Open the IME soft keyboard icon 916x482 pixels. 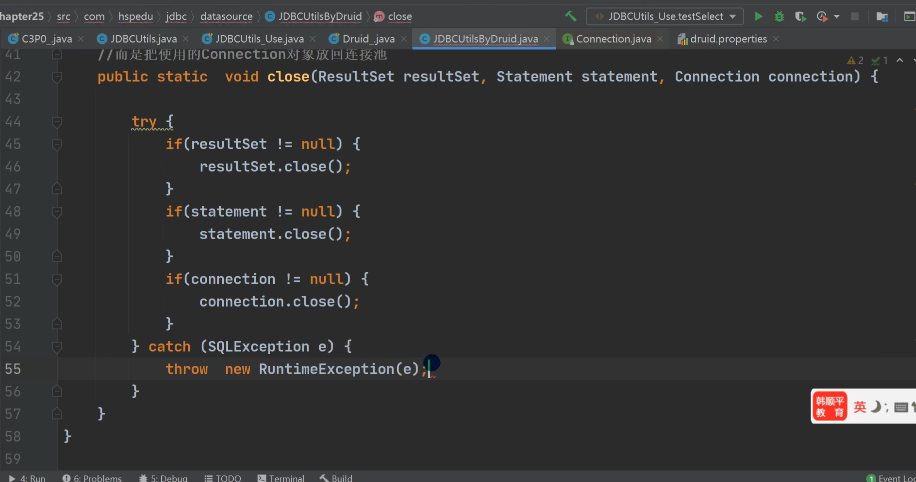(x=901, y=407)
